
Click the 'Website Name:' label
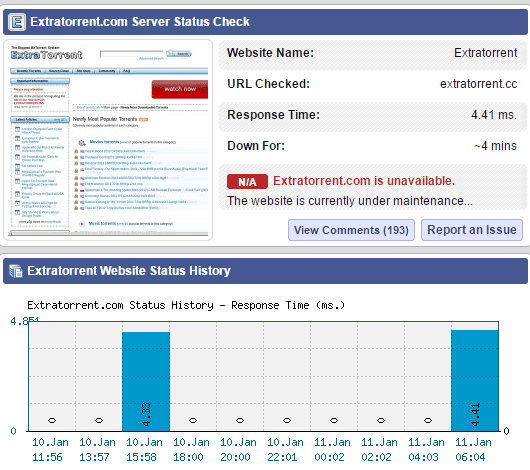[270, 53]
